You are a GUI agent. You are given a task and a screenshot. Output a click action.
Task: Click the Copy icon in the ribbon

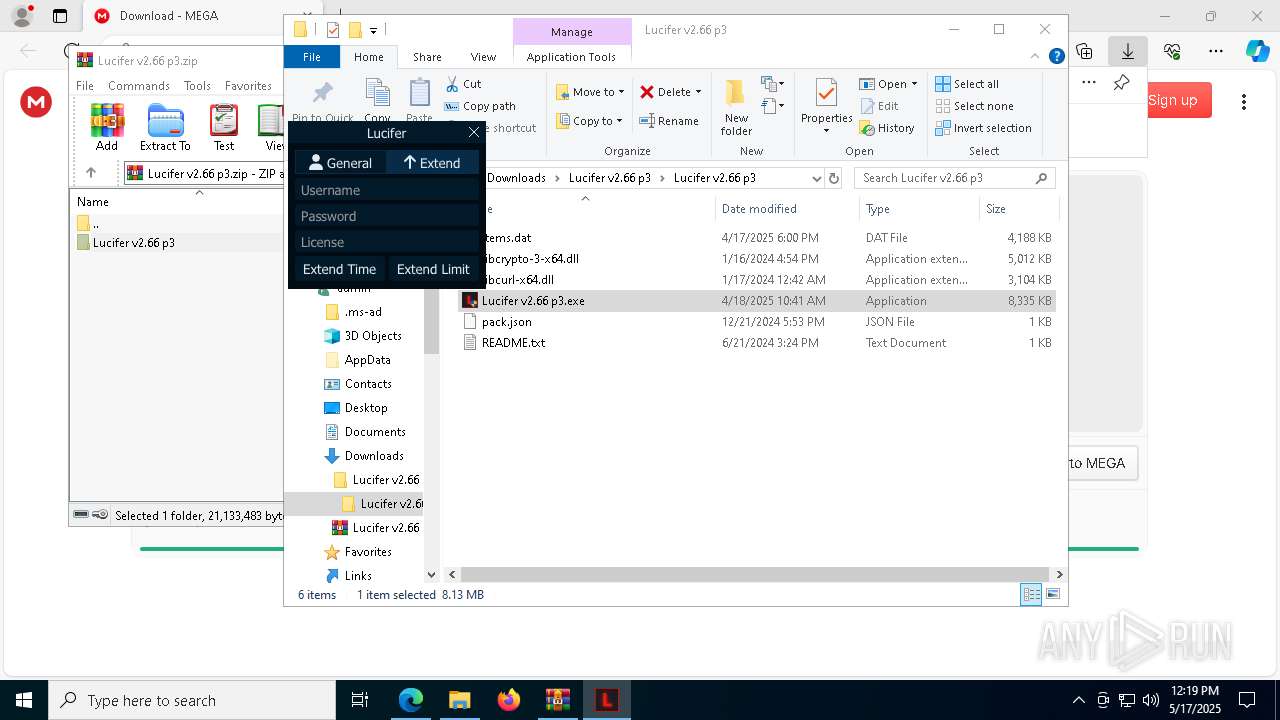(x=377, y=93)
